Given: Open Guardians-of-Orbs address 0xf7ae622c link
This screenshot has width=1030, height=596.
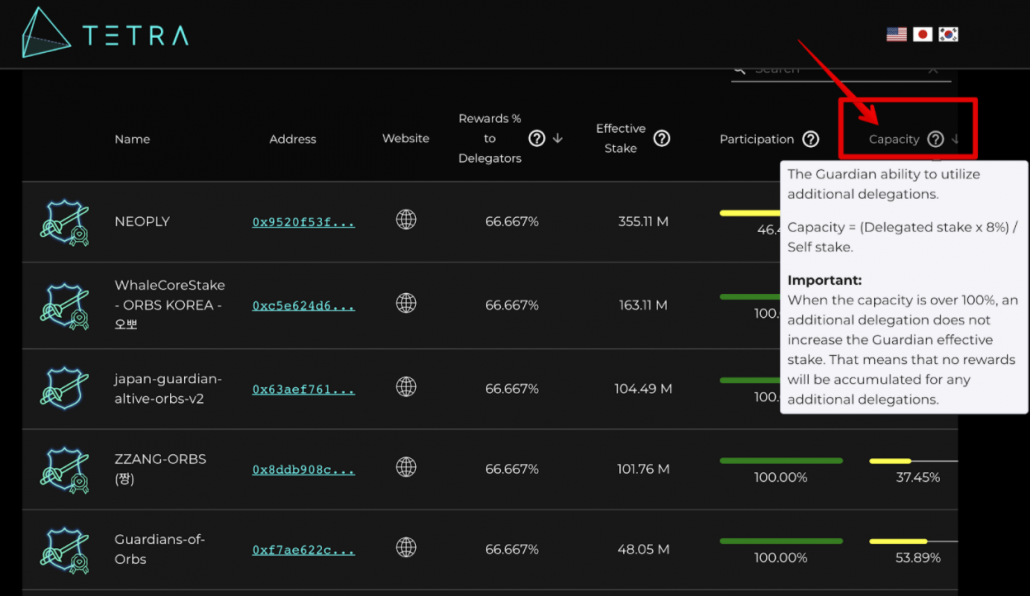Looking at the screenshot, I should click(x=303, y=550).
